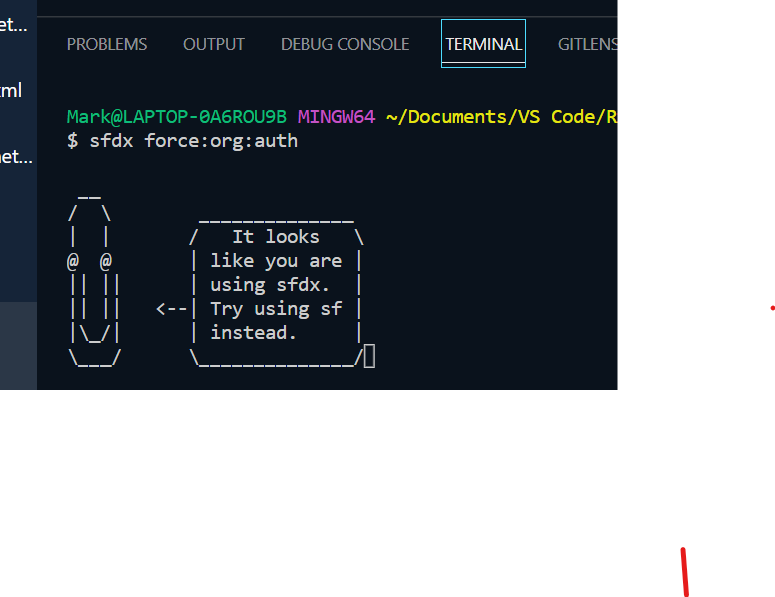775x597 pixels.
Task: Place cursor at the terminal caret block
Action: [x=369, y=356]
